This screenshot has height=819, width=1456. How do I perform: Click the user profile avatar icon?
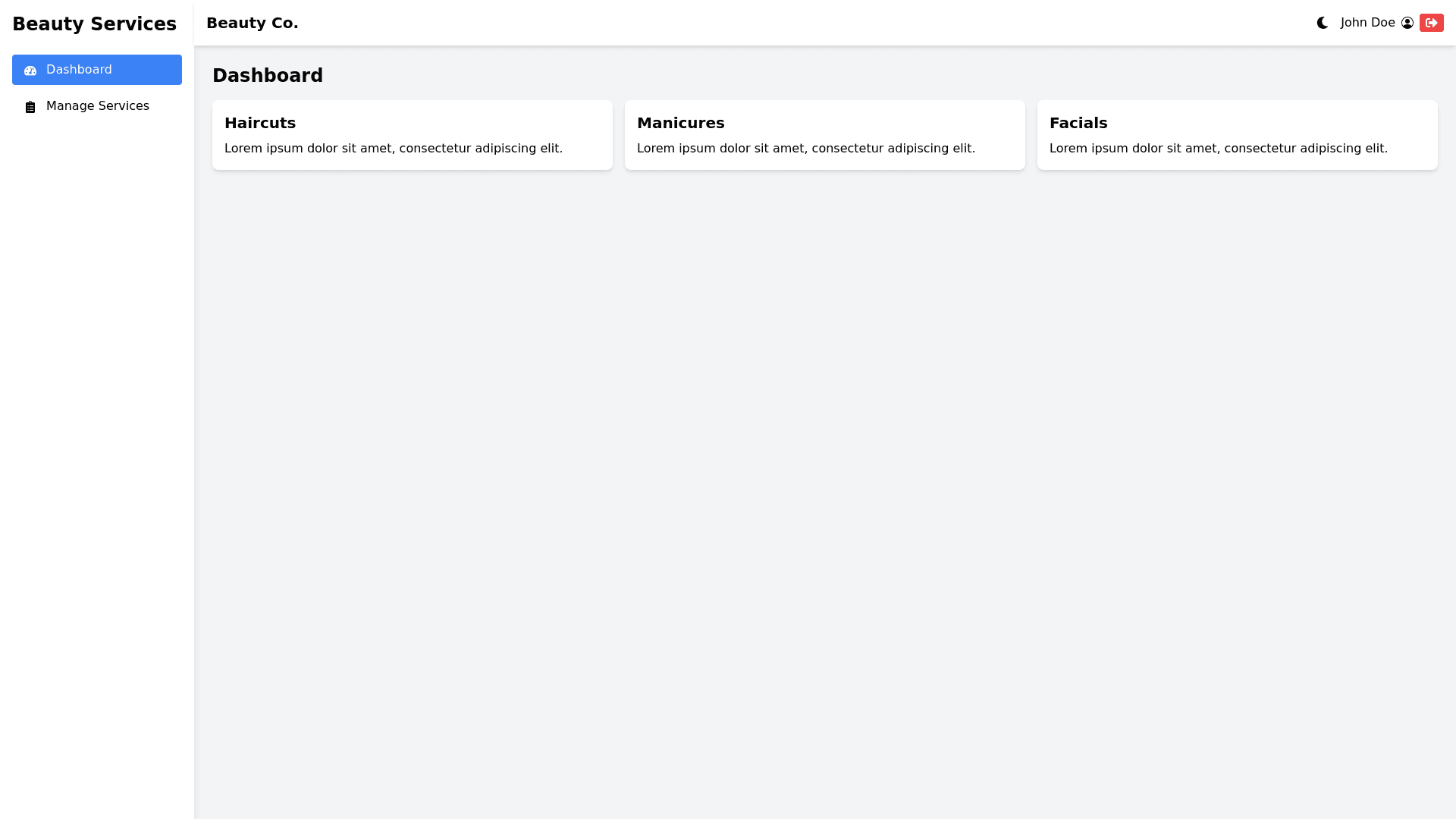pyautogui.click(x=1407, y=23)
